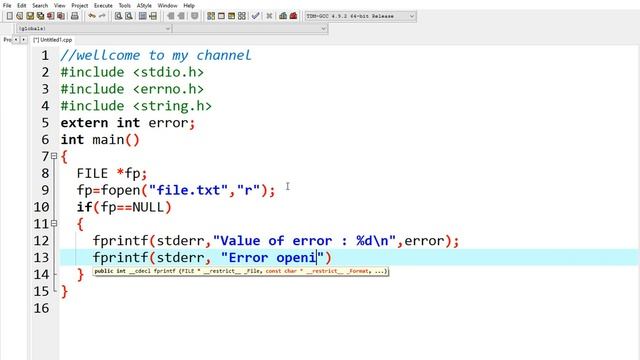Collapse the code fold at line 11

54,223
